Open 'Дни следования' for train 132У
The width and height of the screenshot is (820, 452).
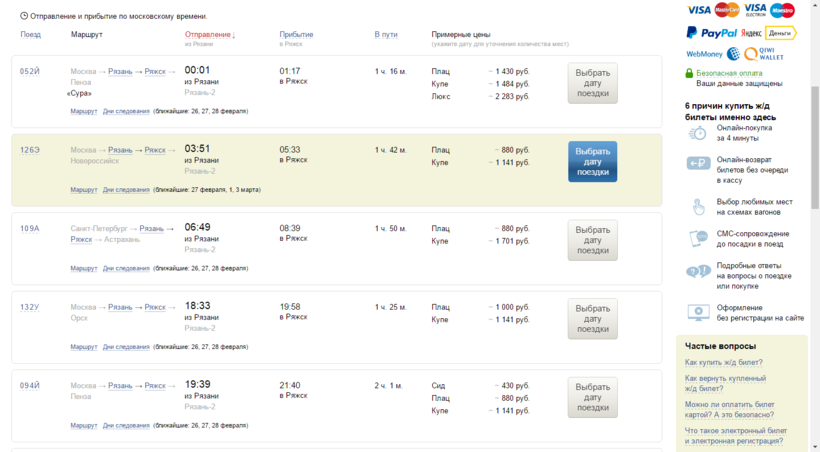(126, 347)
